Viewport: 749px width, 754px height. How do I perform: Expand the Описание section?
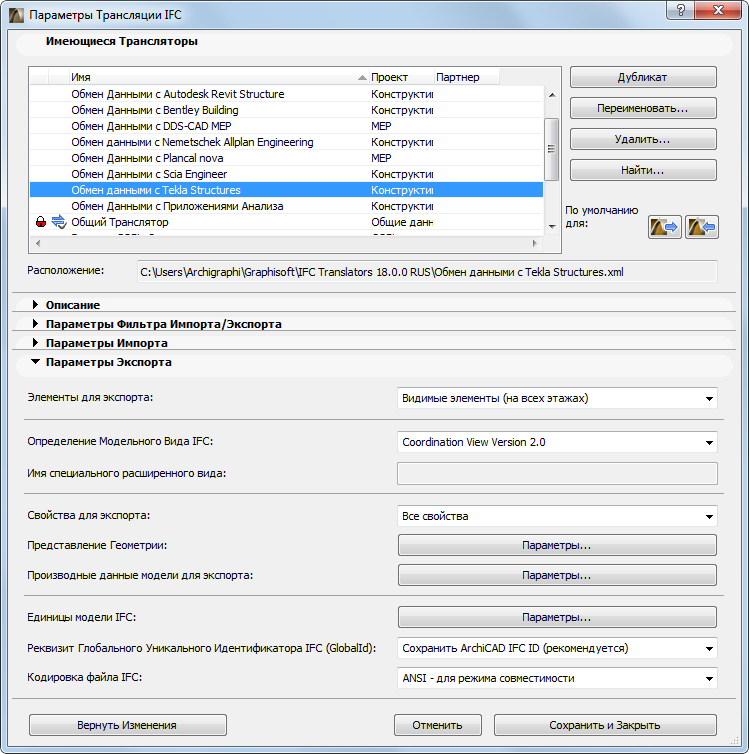[35, 304]
